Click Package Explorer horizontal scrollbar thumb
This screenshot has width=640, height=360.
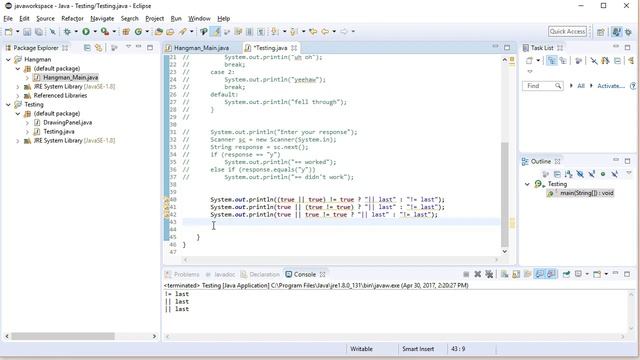pos(63,336)
